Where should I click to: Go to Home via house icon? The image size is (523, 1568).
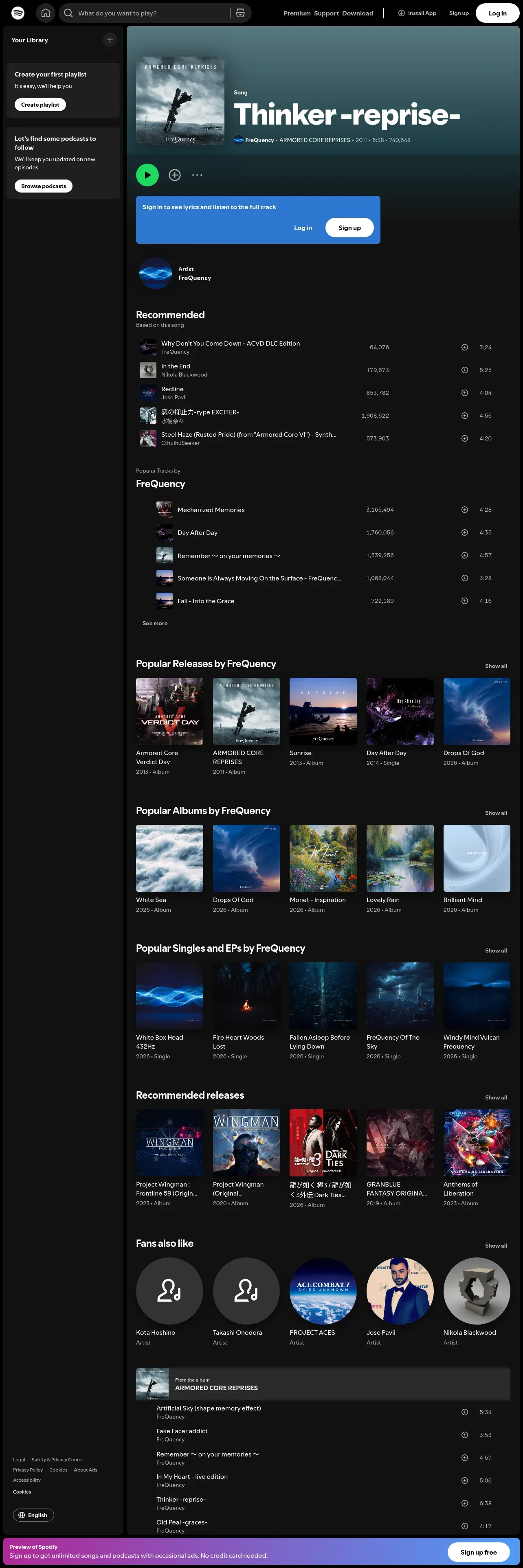coord(46,13)
